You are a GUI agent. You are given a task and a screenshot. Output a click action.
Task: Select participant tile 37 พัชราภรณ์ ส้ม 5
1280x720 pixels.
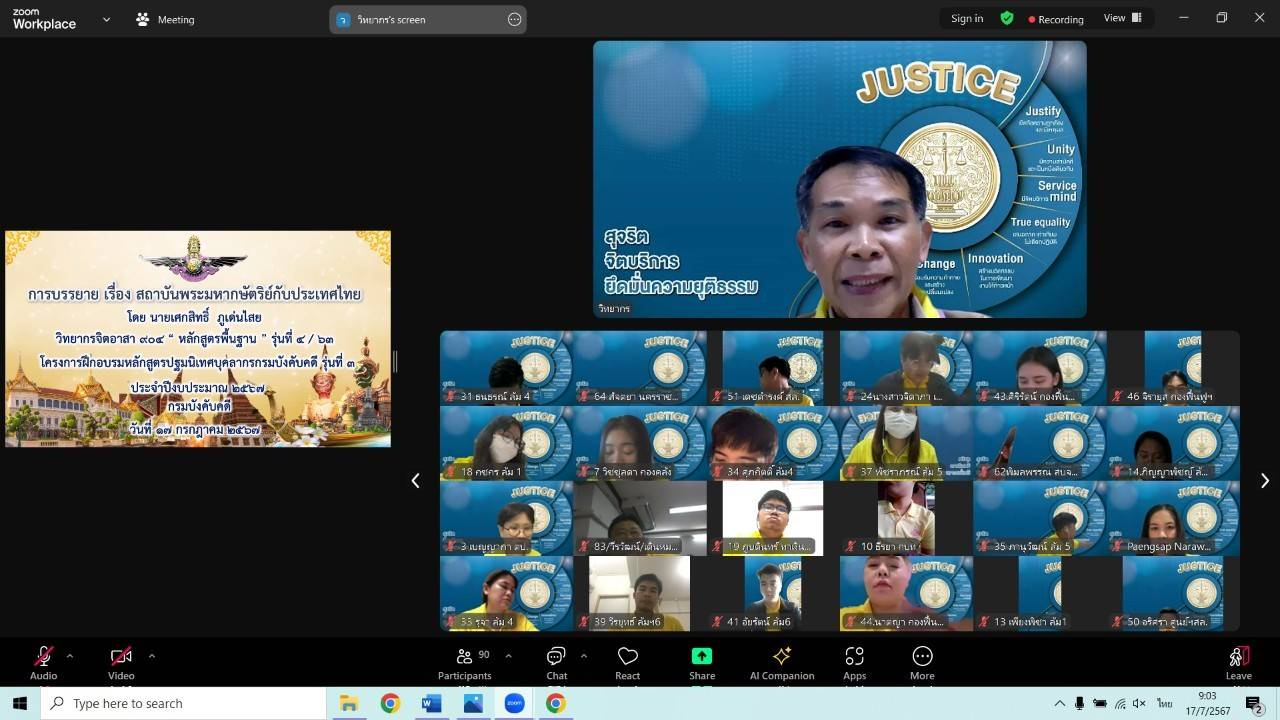[906, 443]
